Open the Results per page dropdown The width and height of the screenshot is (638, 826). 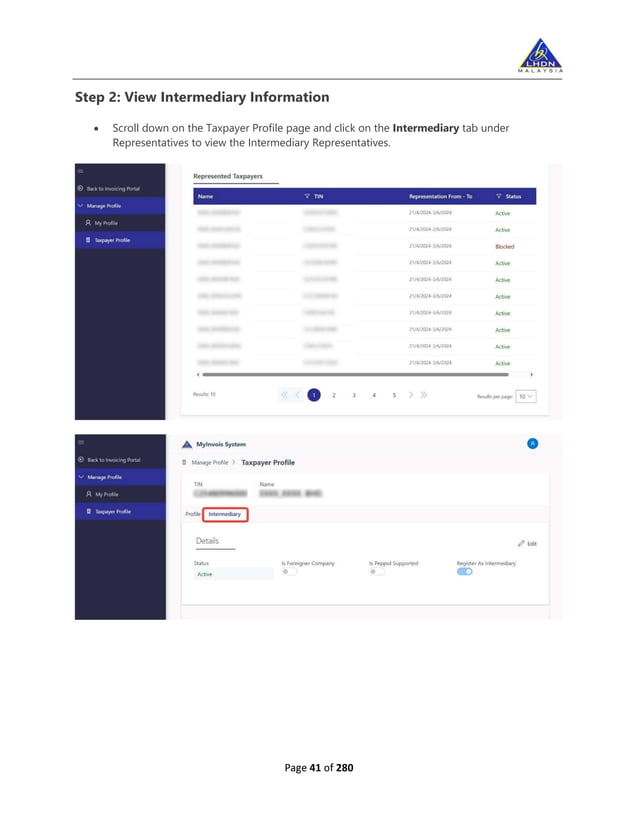coord(526,396)
